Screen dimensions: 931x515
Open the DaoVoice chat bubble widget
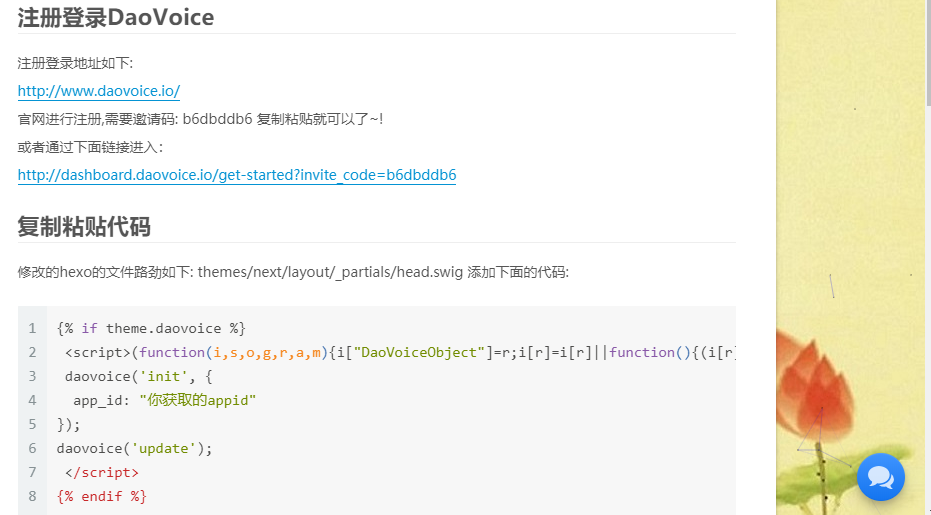click(880, 476)
